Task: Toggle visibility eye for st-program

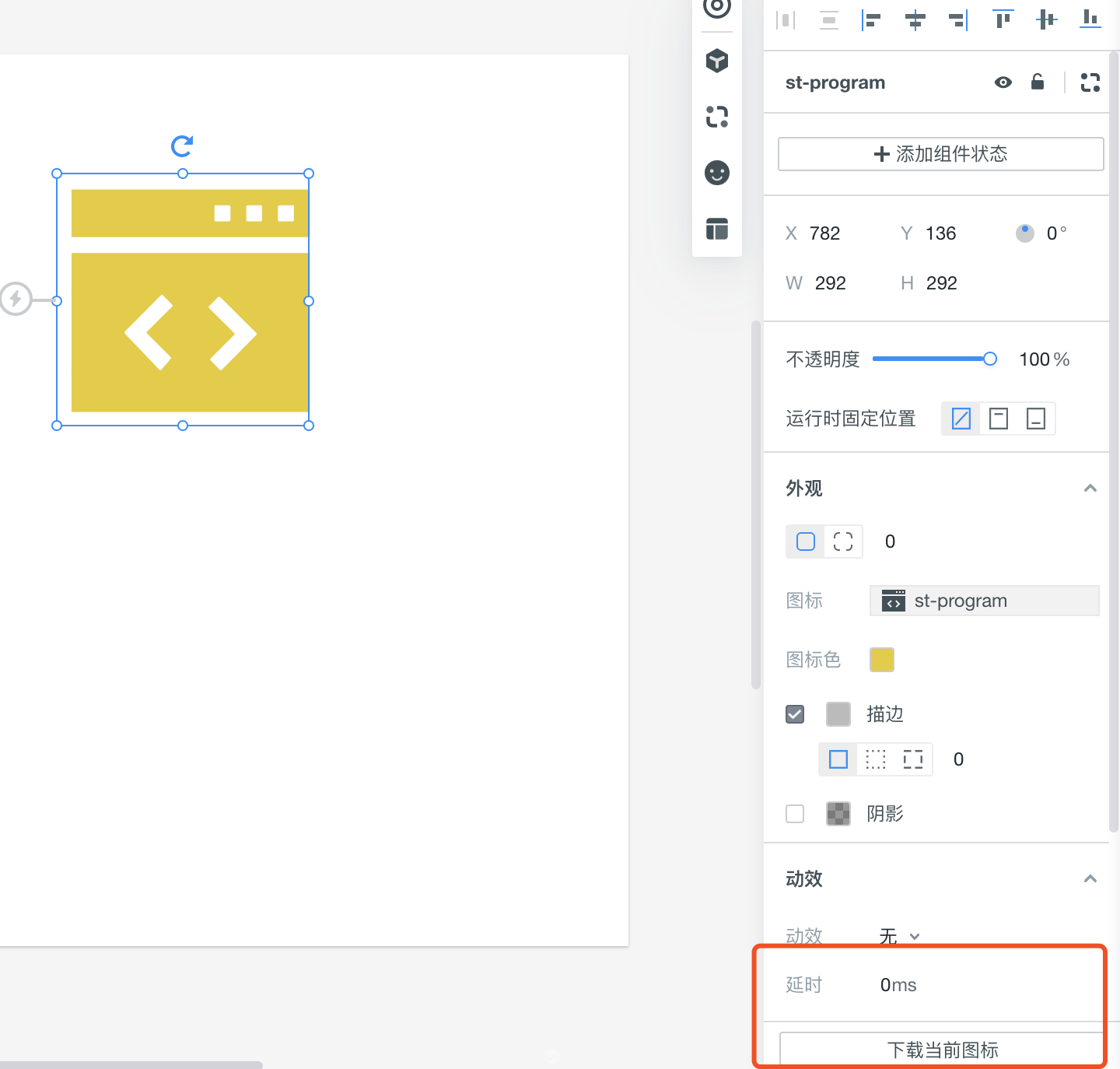Action: [1003, 82]
